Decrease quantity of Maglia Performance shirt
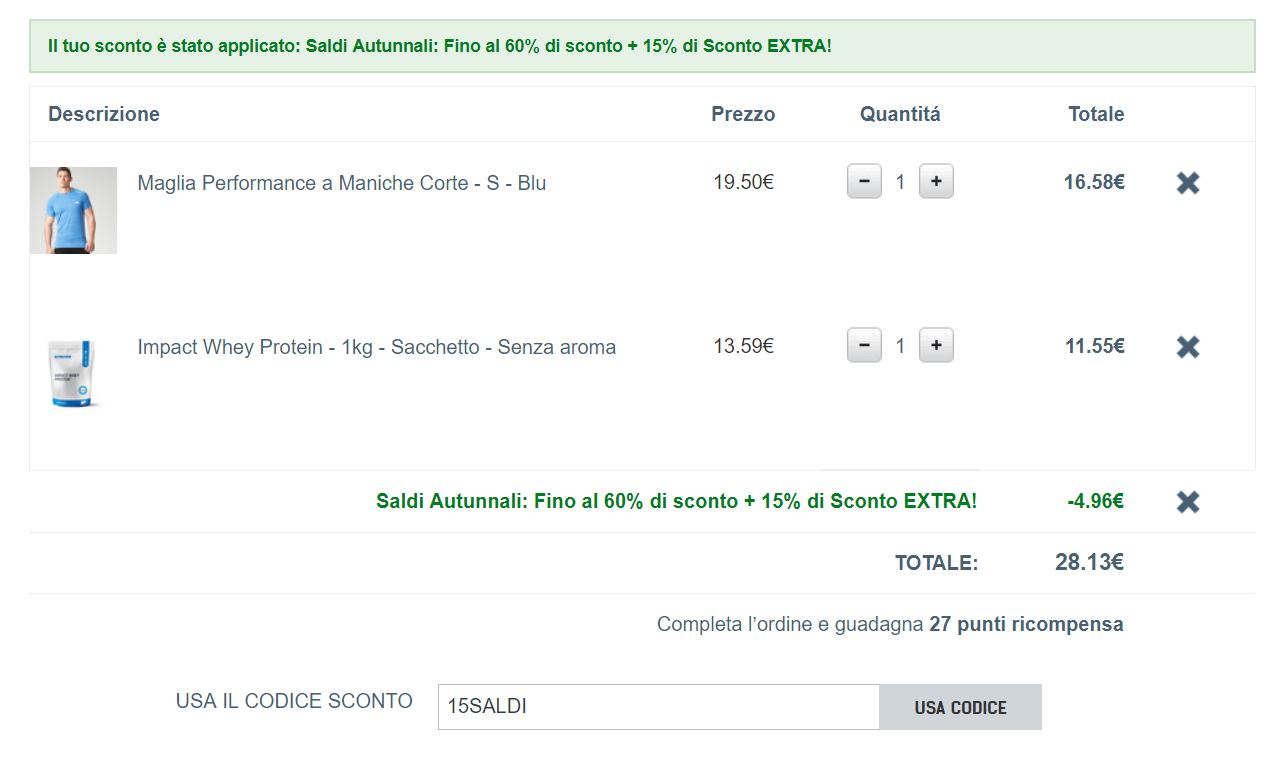 pyautogui.click(x=864, y=182)
